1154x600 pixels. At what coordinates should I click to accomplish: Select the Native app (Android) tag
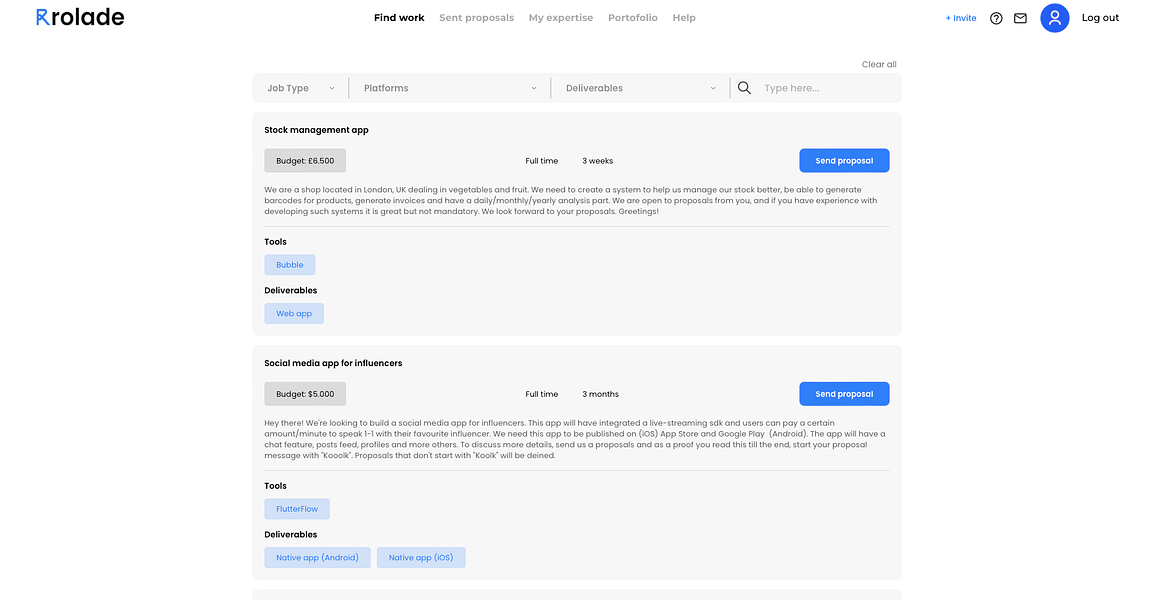click(317, 557)
